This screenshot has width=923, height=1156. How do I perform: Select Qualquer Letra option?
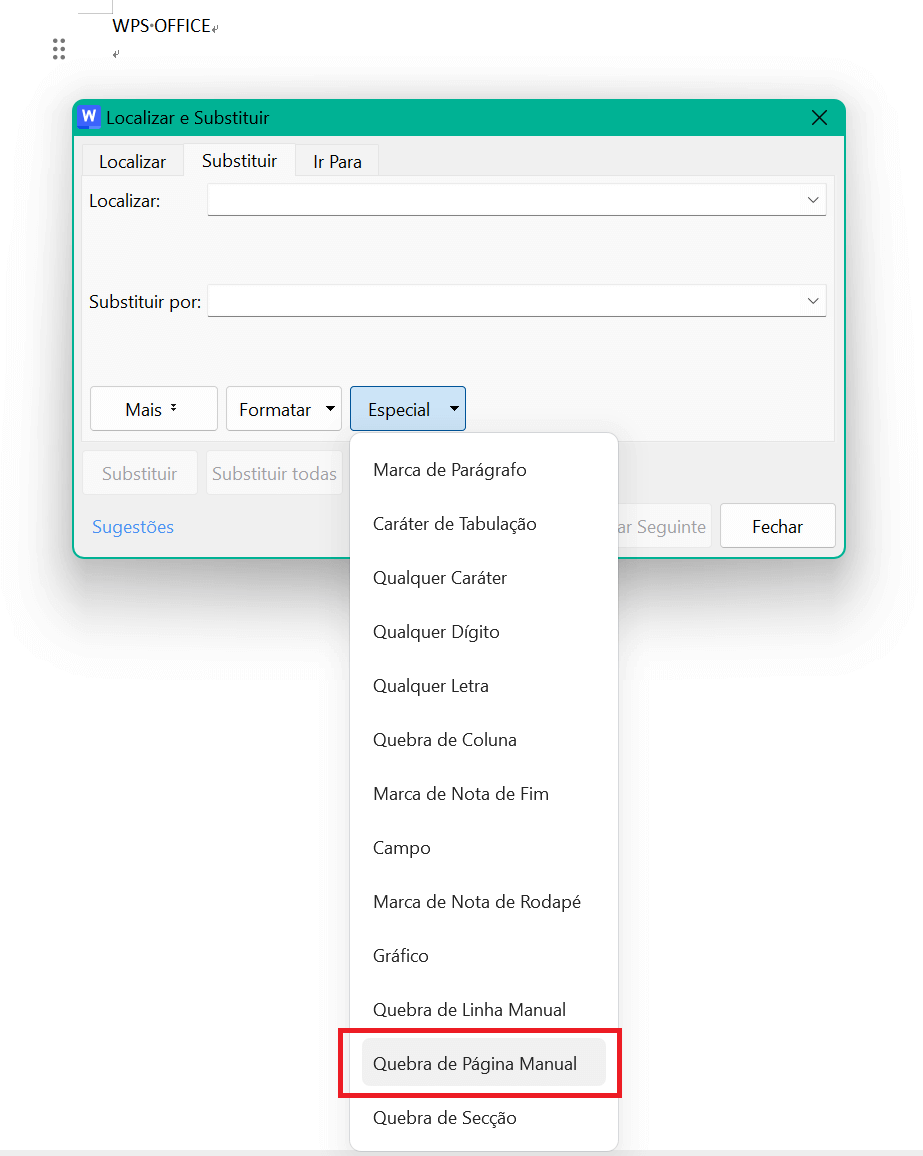(x=431, y=685)
